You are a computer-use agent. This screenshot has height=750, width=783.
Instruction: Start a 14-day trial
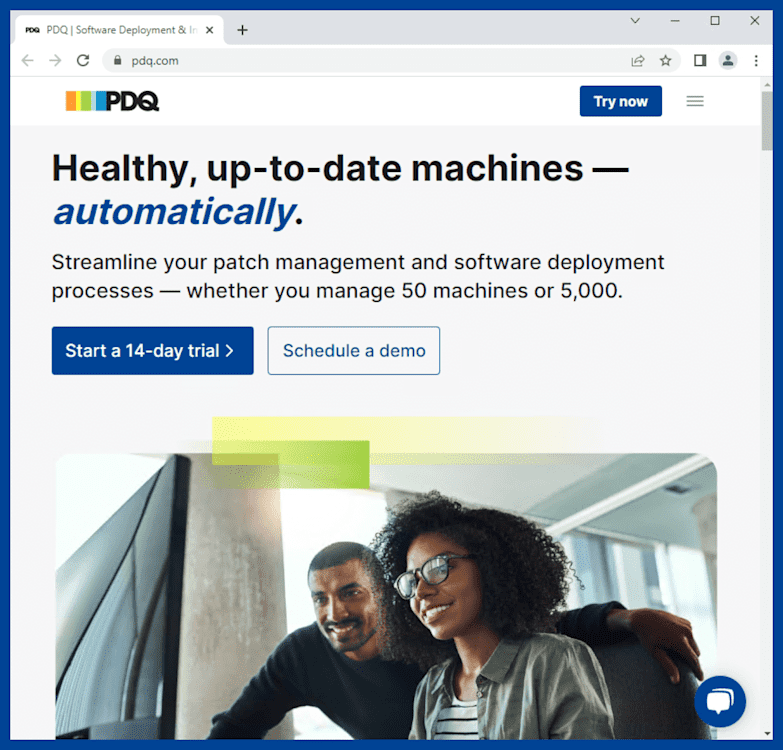coord(153,351)
